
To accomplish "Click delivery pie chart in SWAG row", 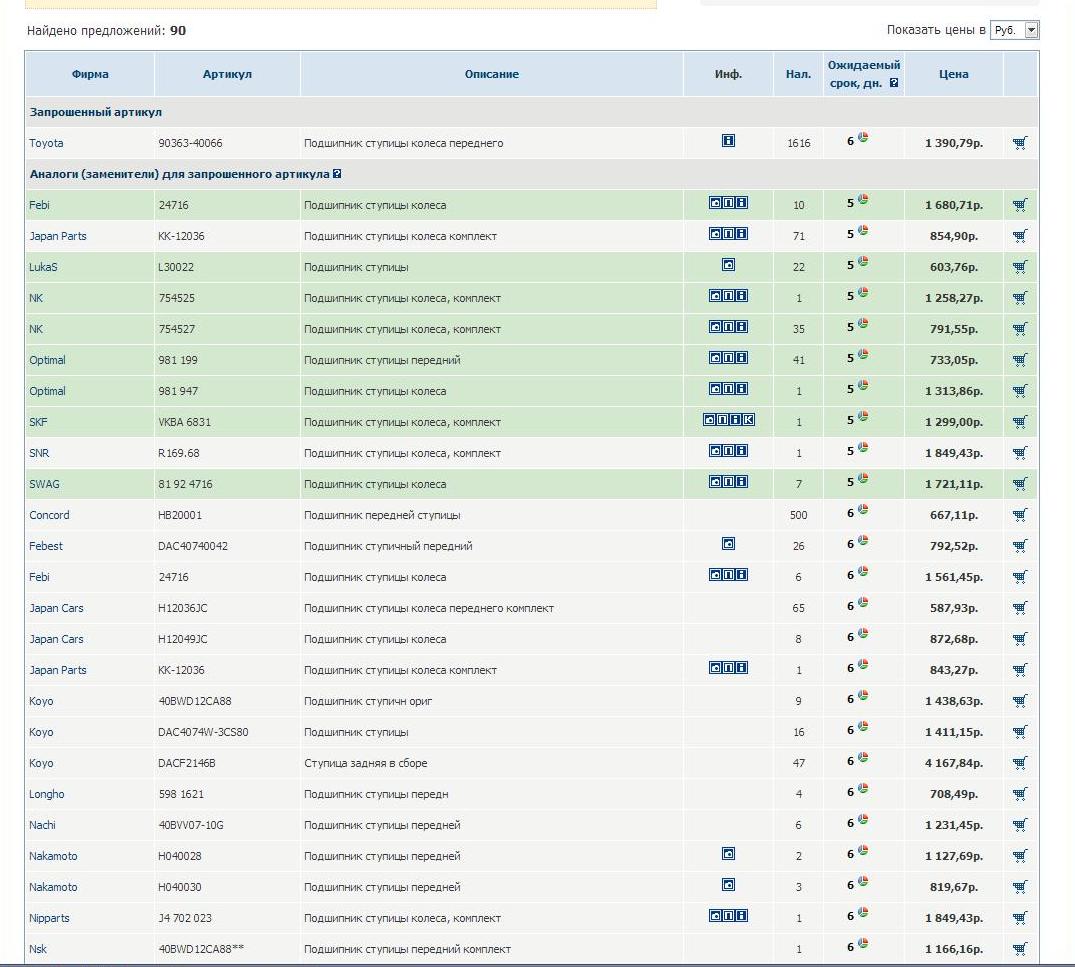I will point(863,479).
